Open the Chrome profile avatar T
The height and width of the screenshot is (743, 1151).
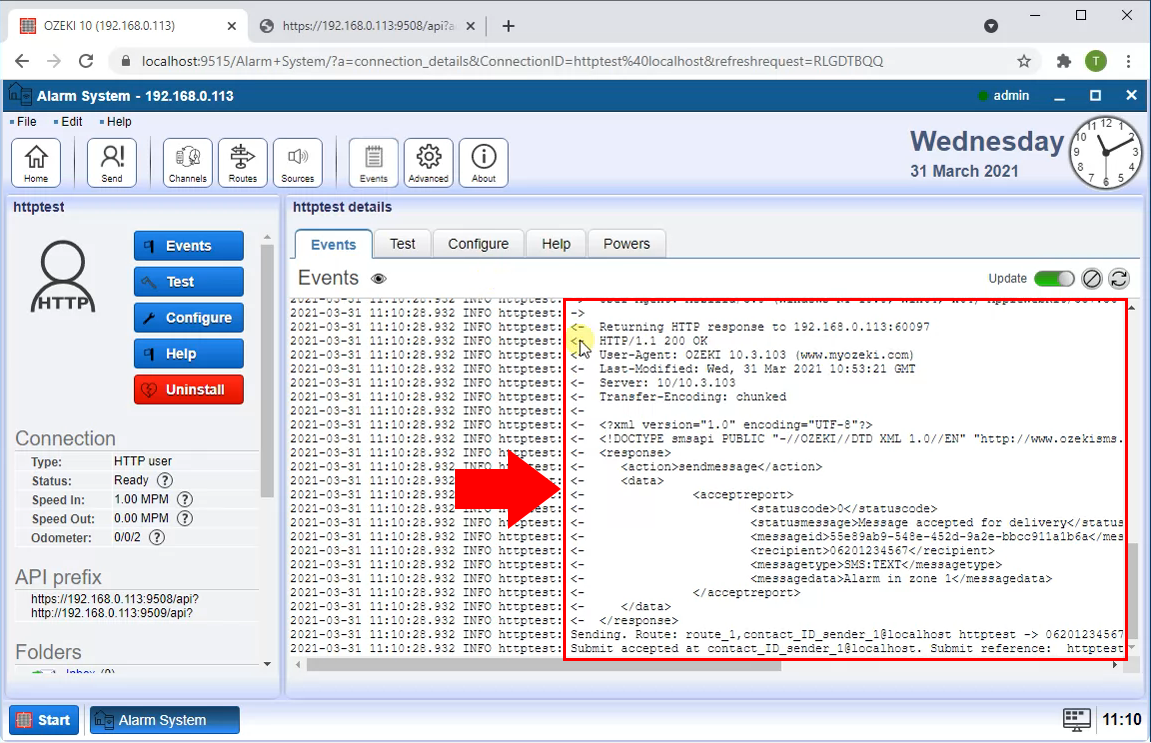pyautogui.click(x=1096, y=61)
